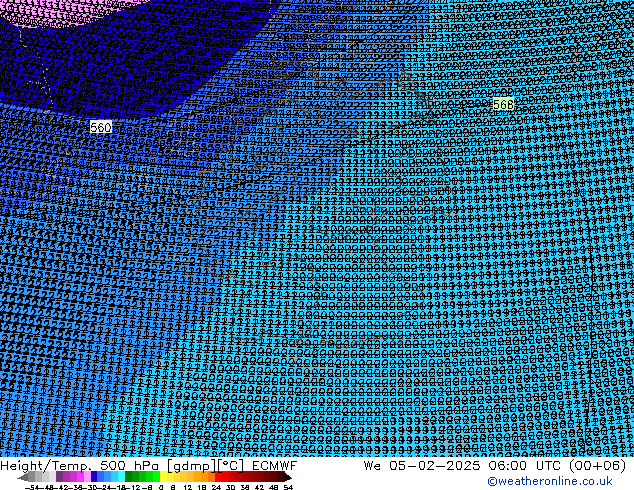Click the cyan legend swatch near -18
The height and width of the screenshot is (490, 634).
tap(121, 476)
